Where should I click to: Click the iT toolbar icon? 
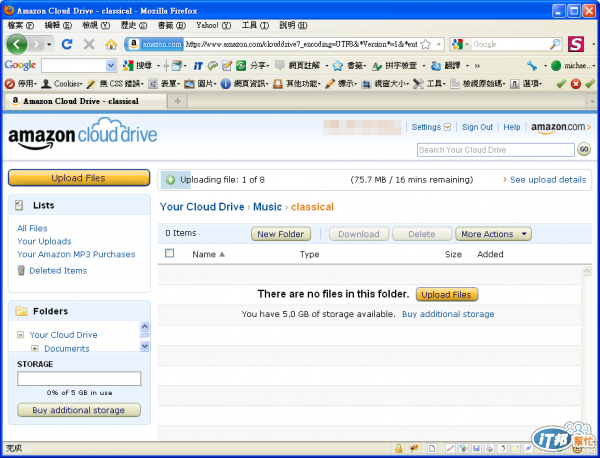[x=198, y=66]
